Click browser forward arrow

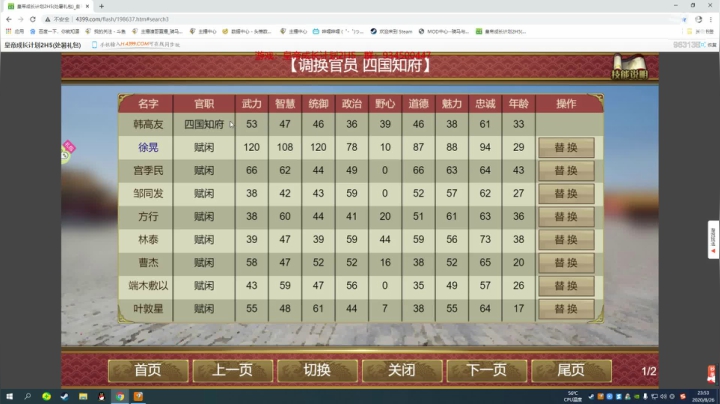[21, 19]
